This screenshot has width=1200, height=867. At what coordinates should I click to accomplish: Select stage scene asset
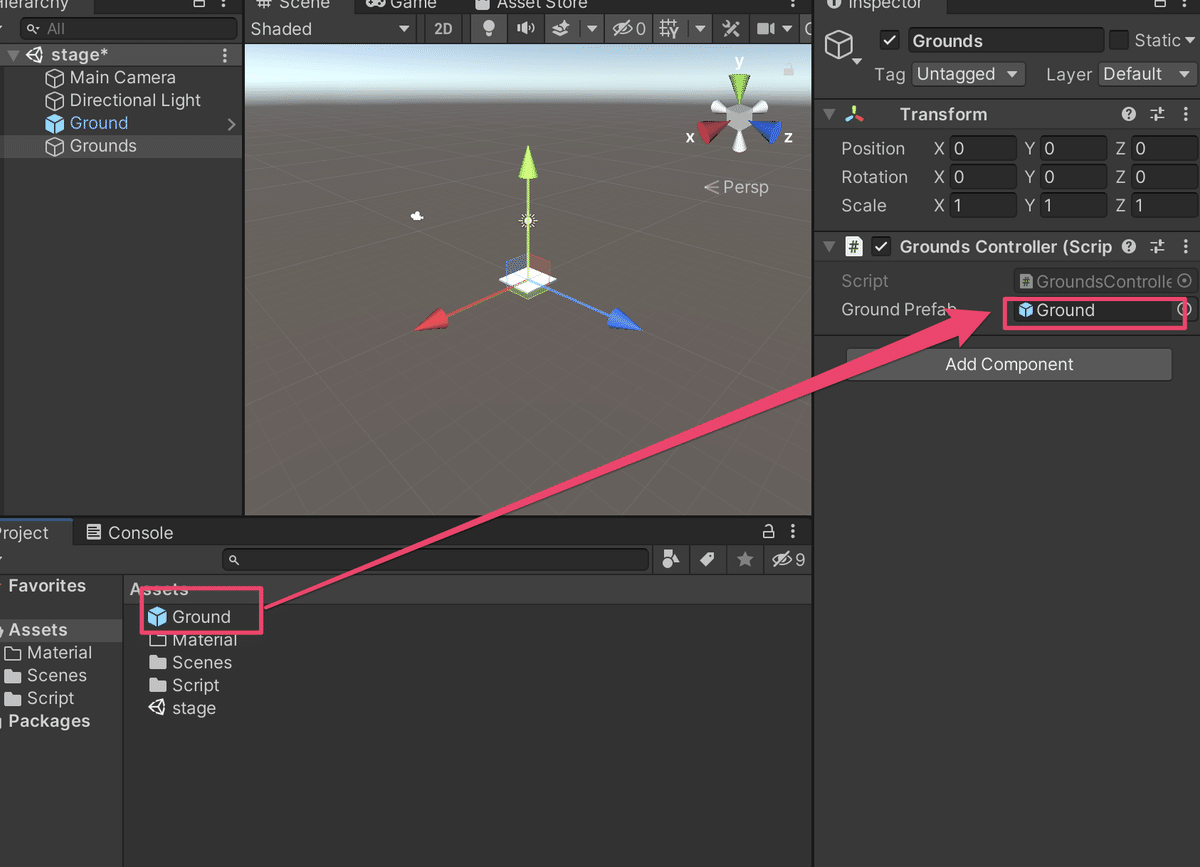pyautogui.click(x=182, y=708)
